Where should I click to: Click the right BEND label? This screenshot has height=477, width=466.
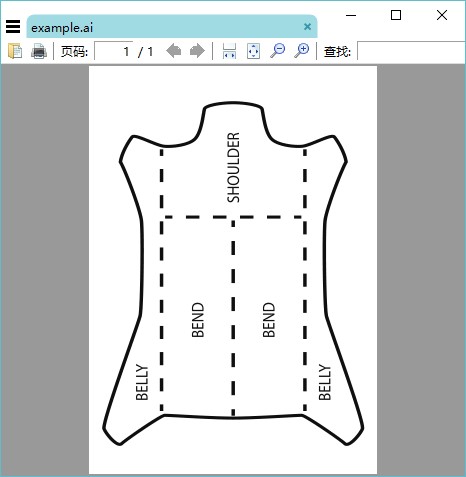269,320
